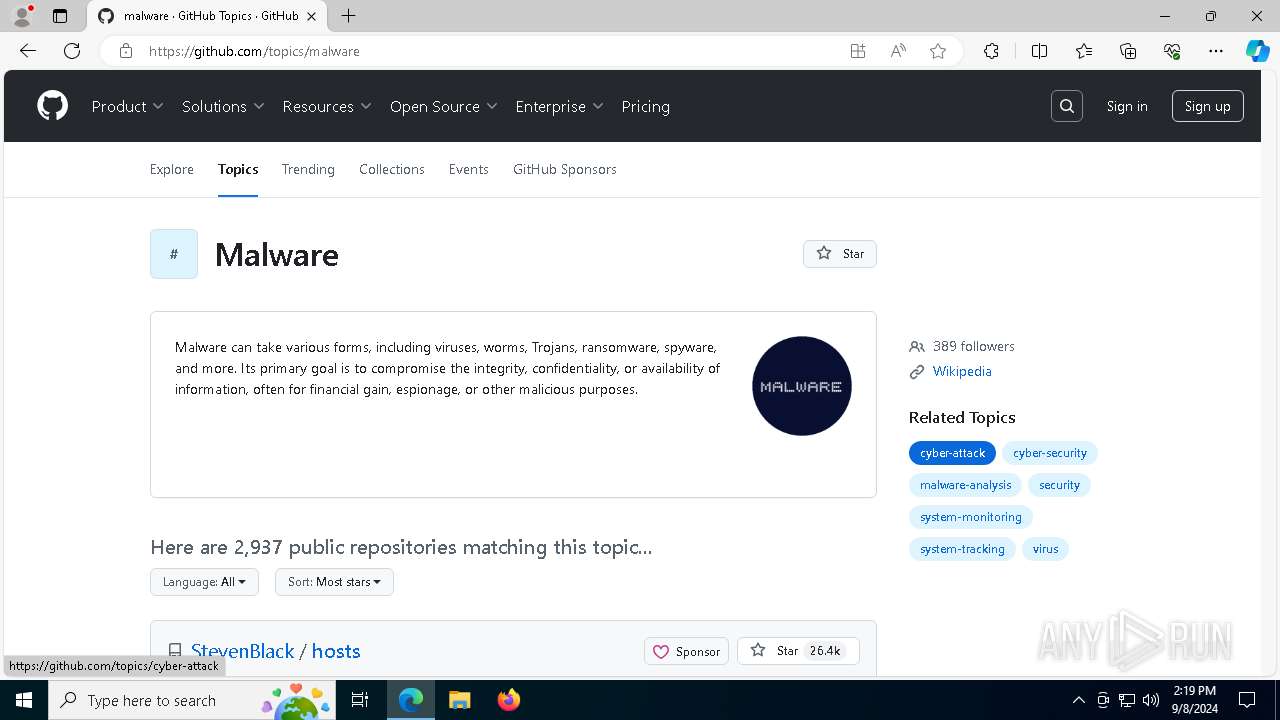Open the security related topic tag
This screenshot has width=1280, height=720.
1059,485
